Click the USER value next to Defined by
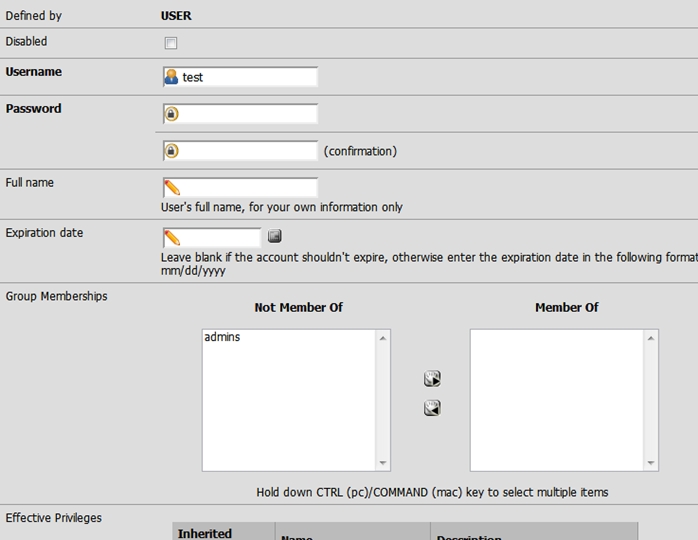This screenshot has width=698, height=540. 176,16
